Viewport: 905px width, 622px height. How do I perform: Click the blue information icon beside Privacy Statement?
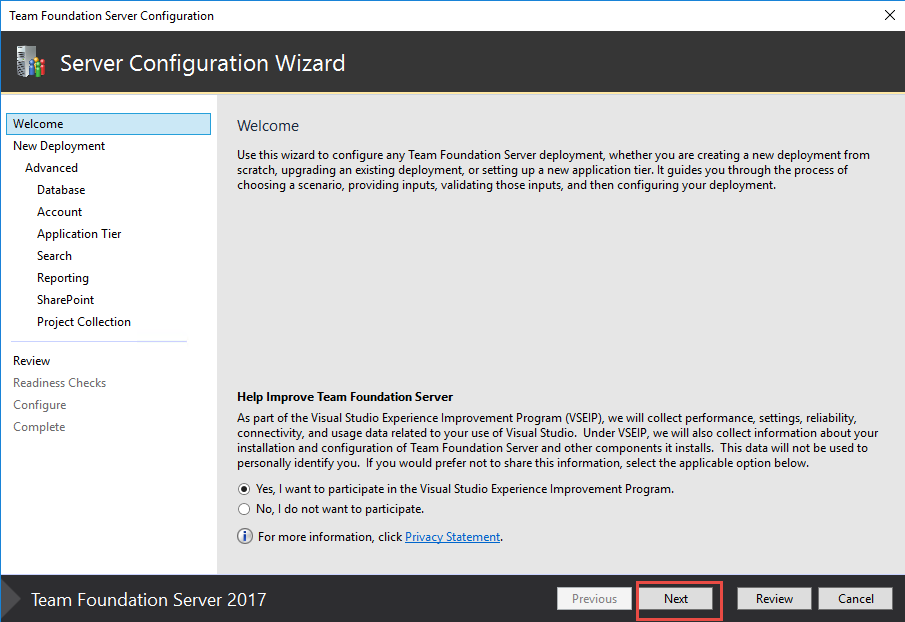click(x=245, y=537)
